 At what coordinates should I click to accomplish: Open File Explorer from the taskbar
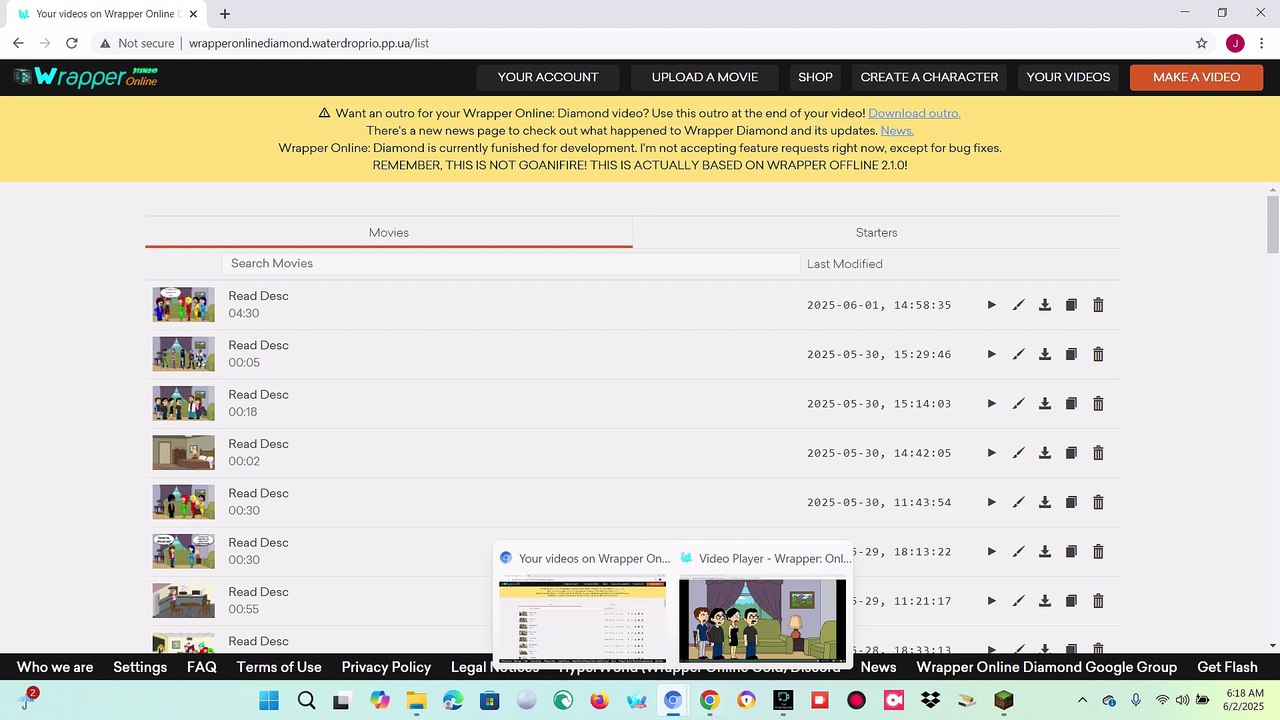(416, 700)
